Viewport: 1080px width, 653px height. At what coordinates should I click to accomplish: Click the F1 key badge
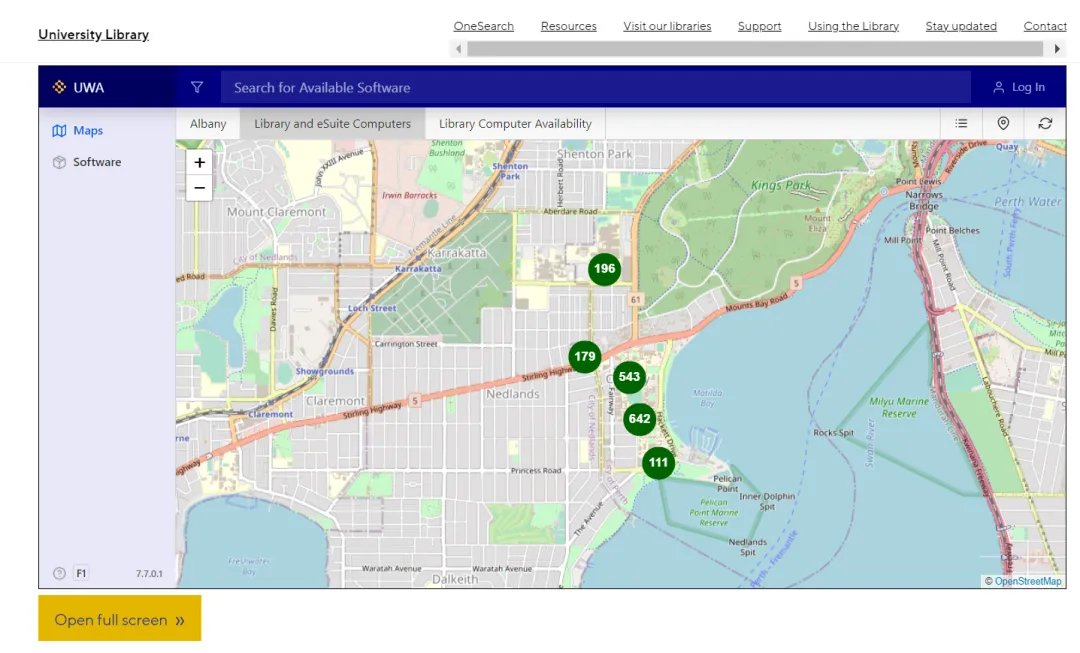[81, 573]
